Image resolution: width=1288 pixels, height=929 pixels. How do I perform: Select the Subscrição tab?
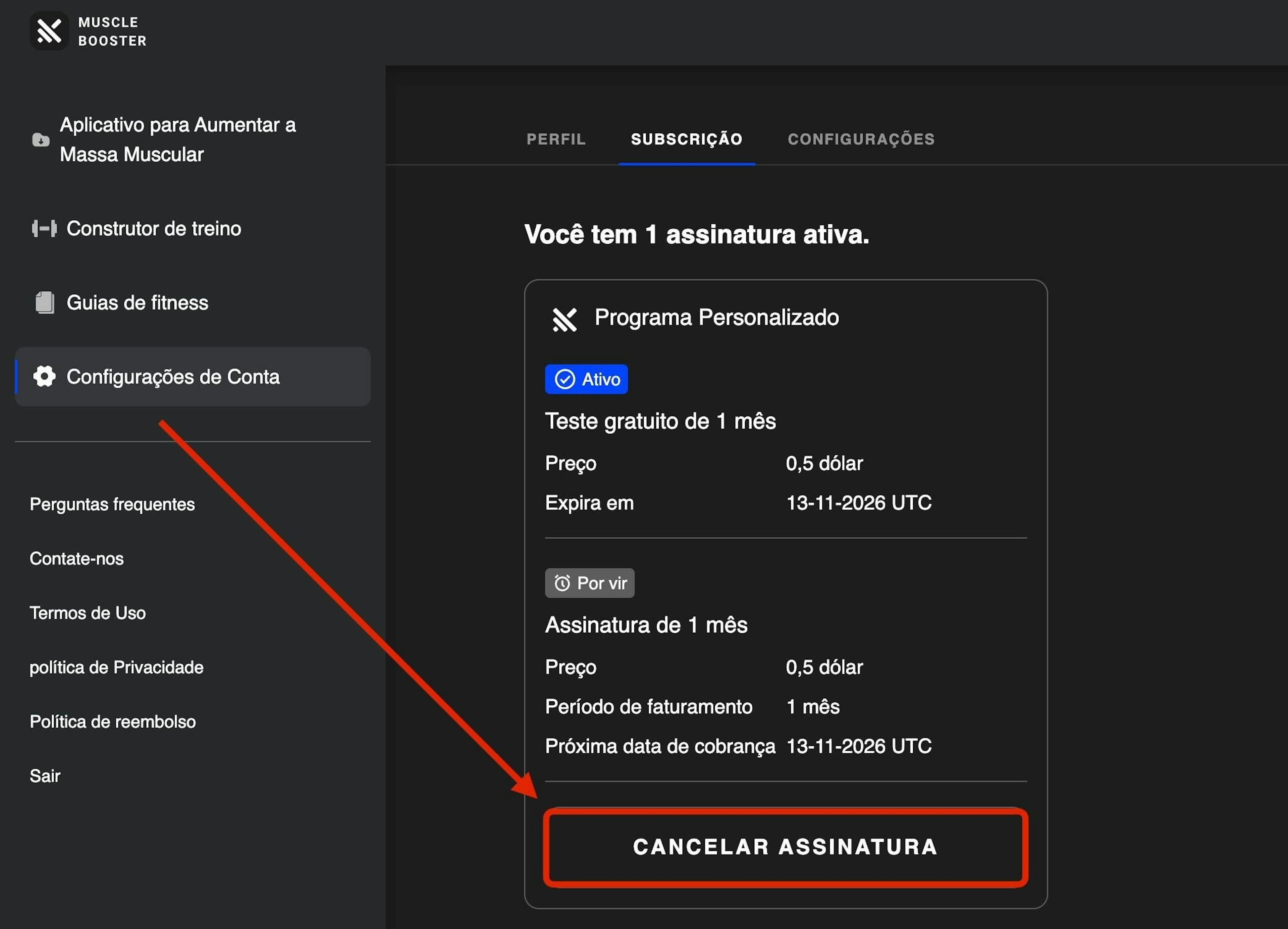click(x=686, y=139)
